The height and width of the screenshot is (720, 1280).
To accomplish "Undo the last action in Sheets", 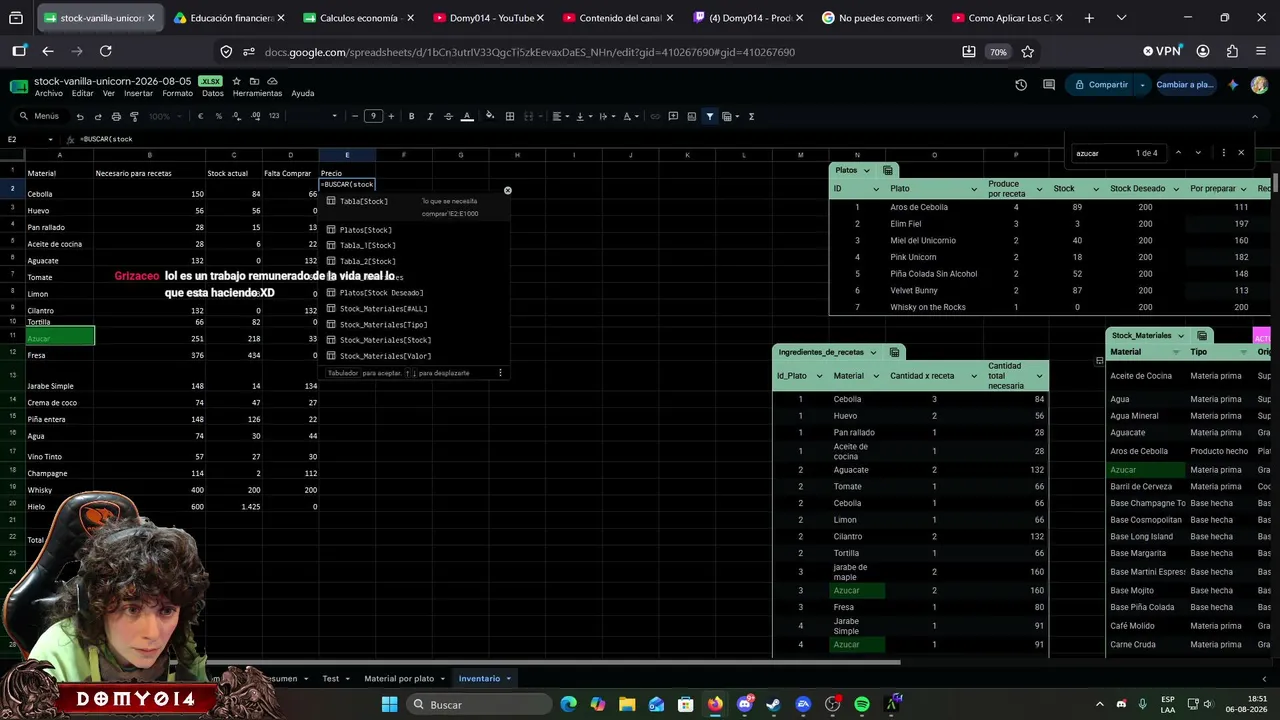I will pos(80,116).
